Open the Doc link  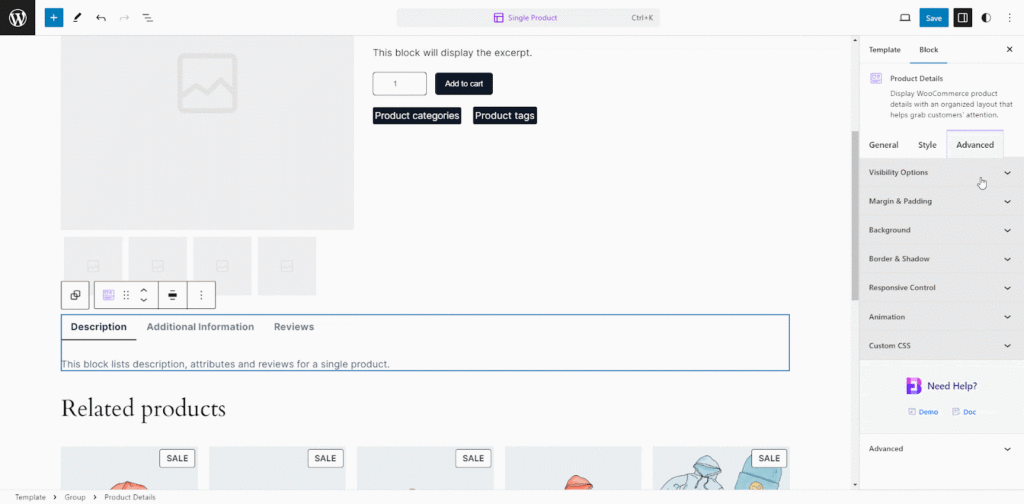(965, 412)
